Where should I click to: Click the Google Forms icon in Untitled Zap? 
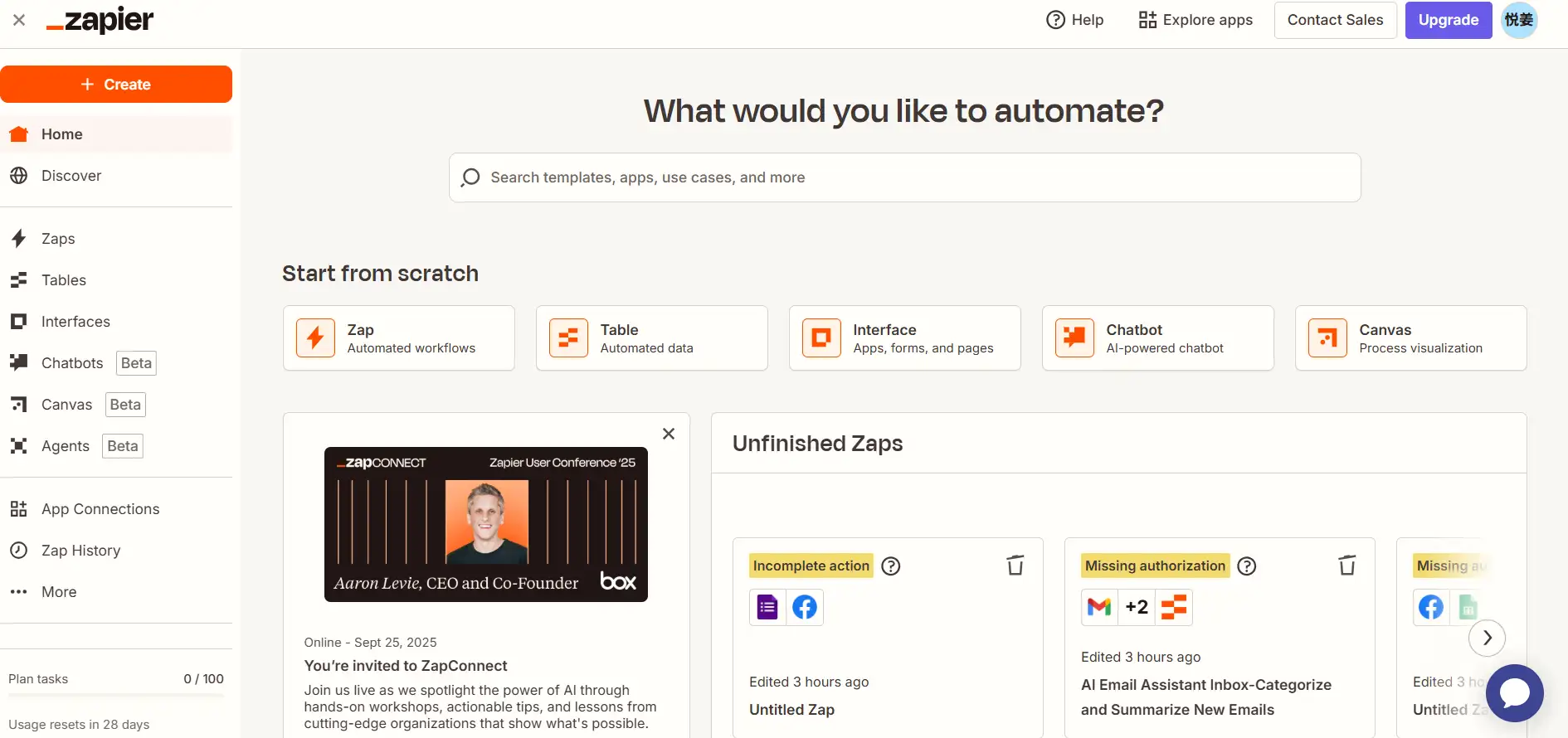768,608
